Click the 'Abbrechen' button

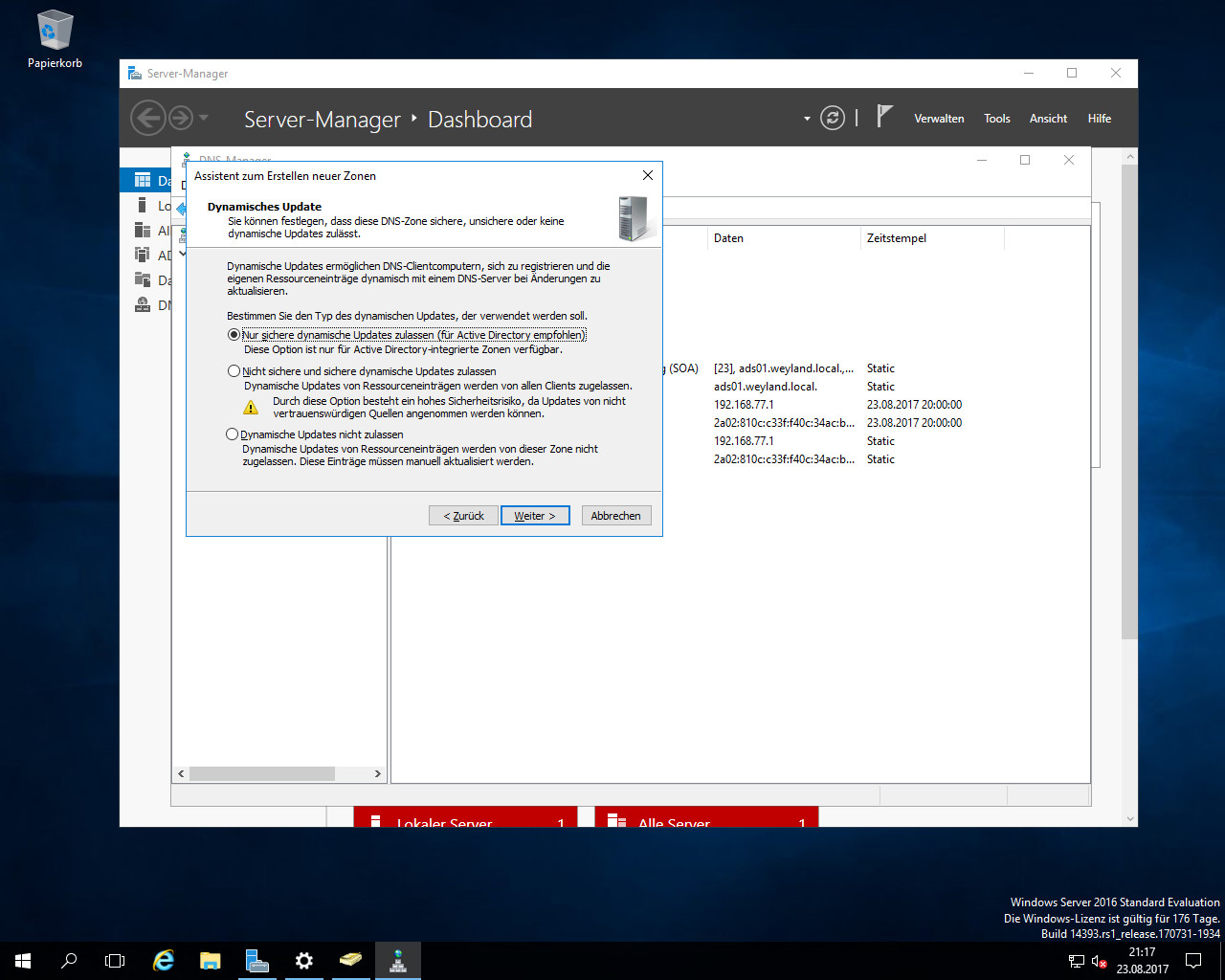tap(615, 516)
